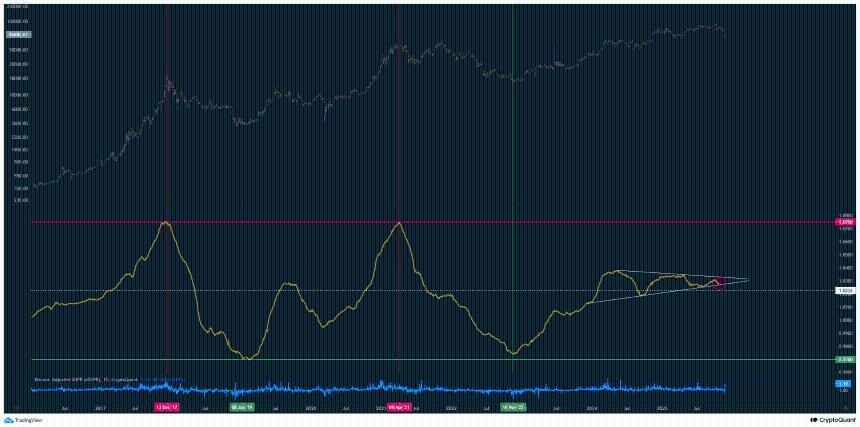Screen dimensions: 860x427
Task: Click the Adjusted SOPR indicator legend title
Action: (75, 380)
